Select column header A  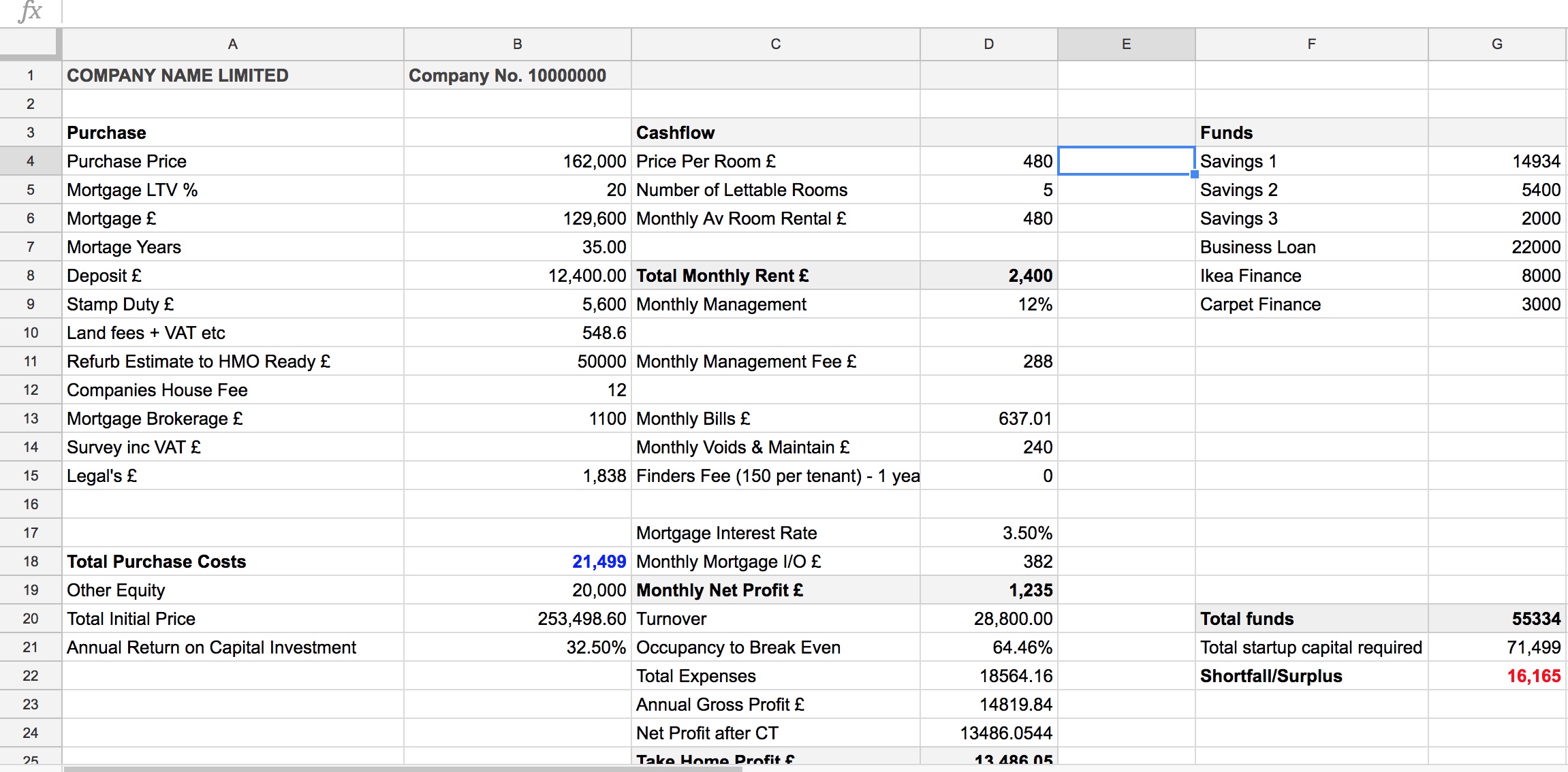pyautogui.click(x=233, y=44)
